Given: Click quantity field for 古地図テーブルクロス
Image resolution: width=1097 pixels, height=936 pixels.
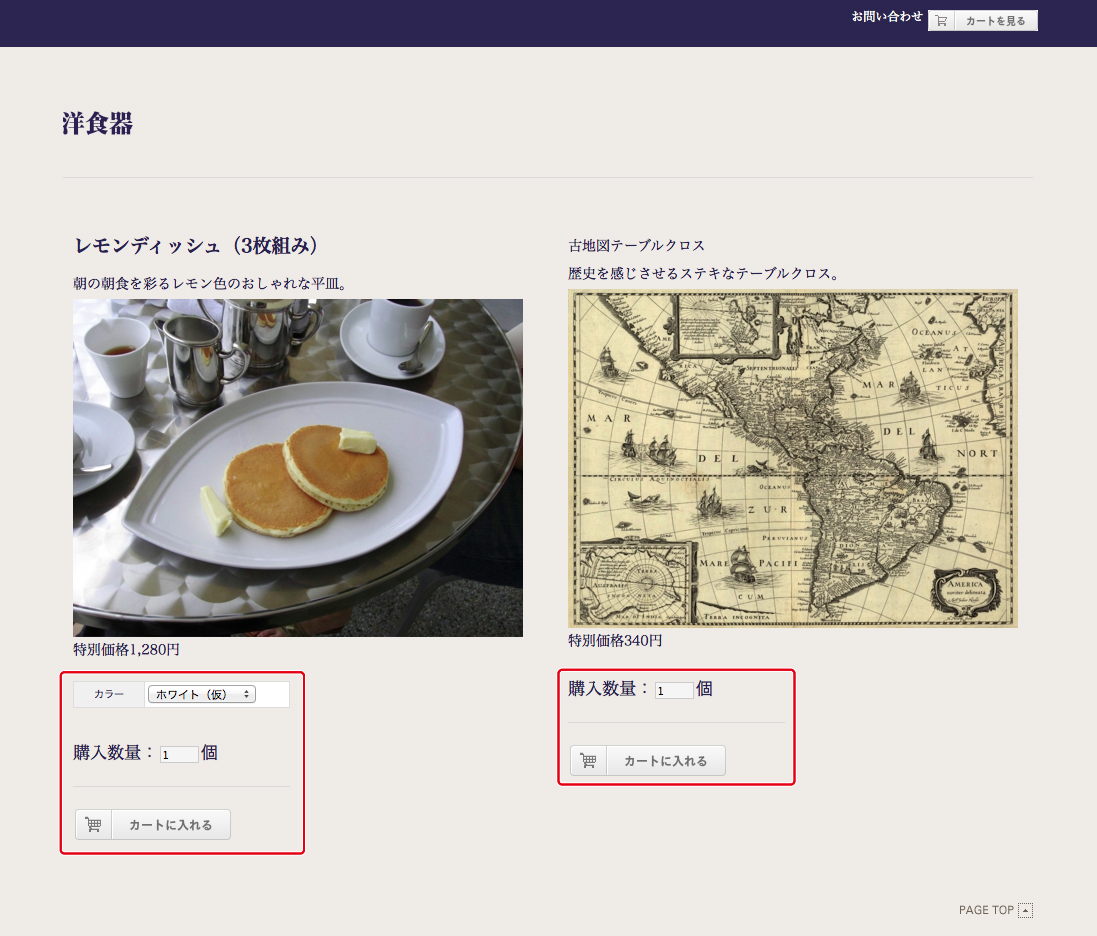Looking at the screenshot, I should tap(674, 690).
